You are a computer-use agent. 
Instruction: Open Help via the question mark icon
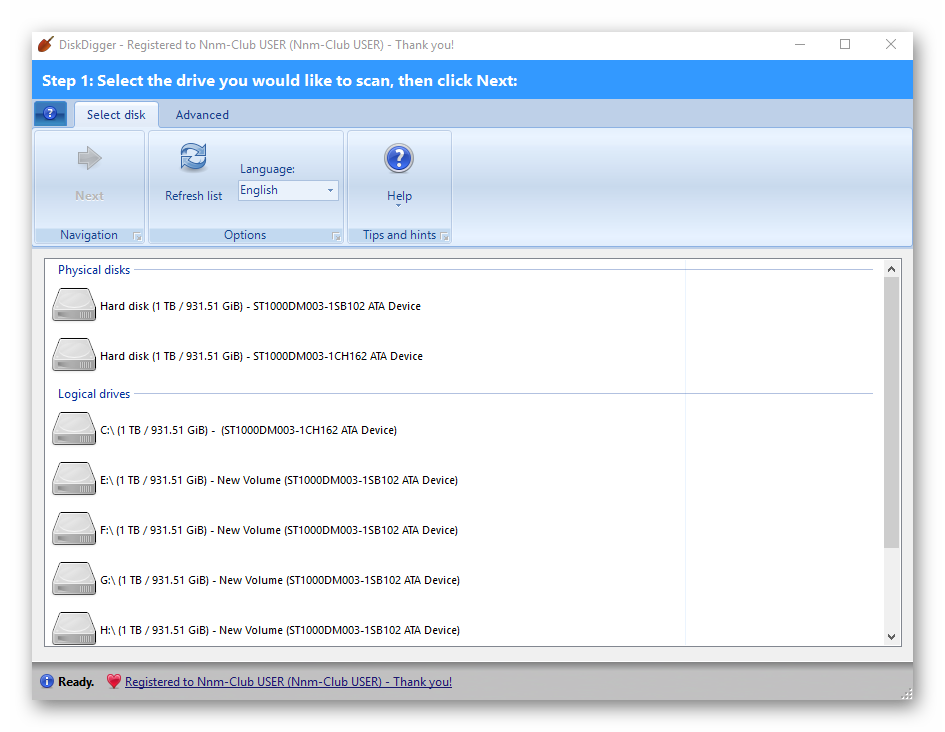pos(399,158)
